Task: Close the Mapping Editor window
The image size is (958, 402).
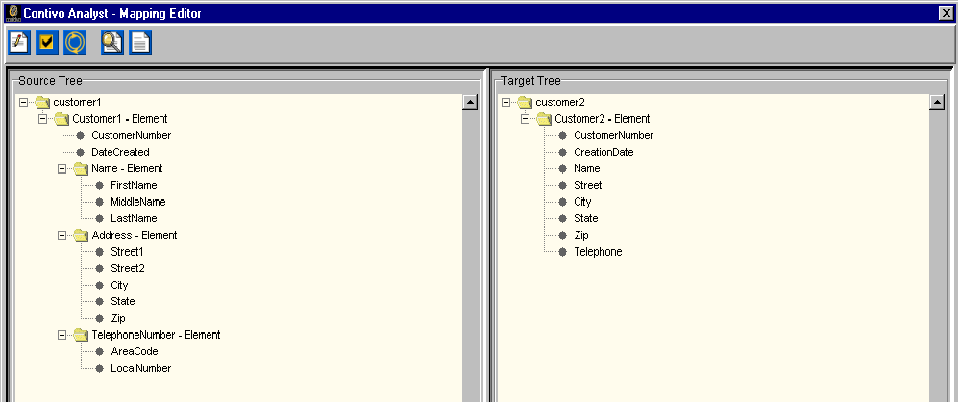Action: tap(945, 13)
